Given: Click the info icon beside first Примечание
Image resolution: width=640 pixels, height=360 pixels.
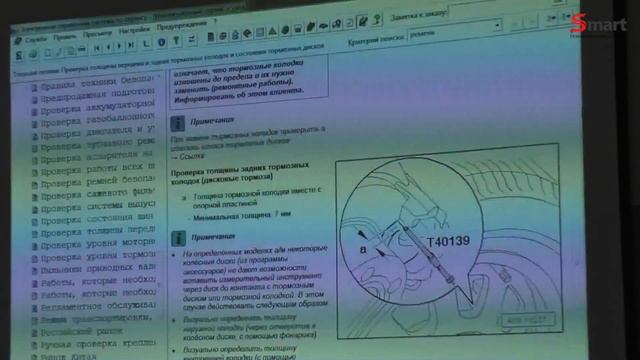Looking at the screenshot, I should [x=178, y=123].
